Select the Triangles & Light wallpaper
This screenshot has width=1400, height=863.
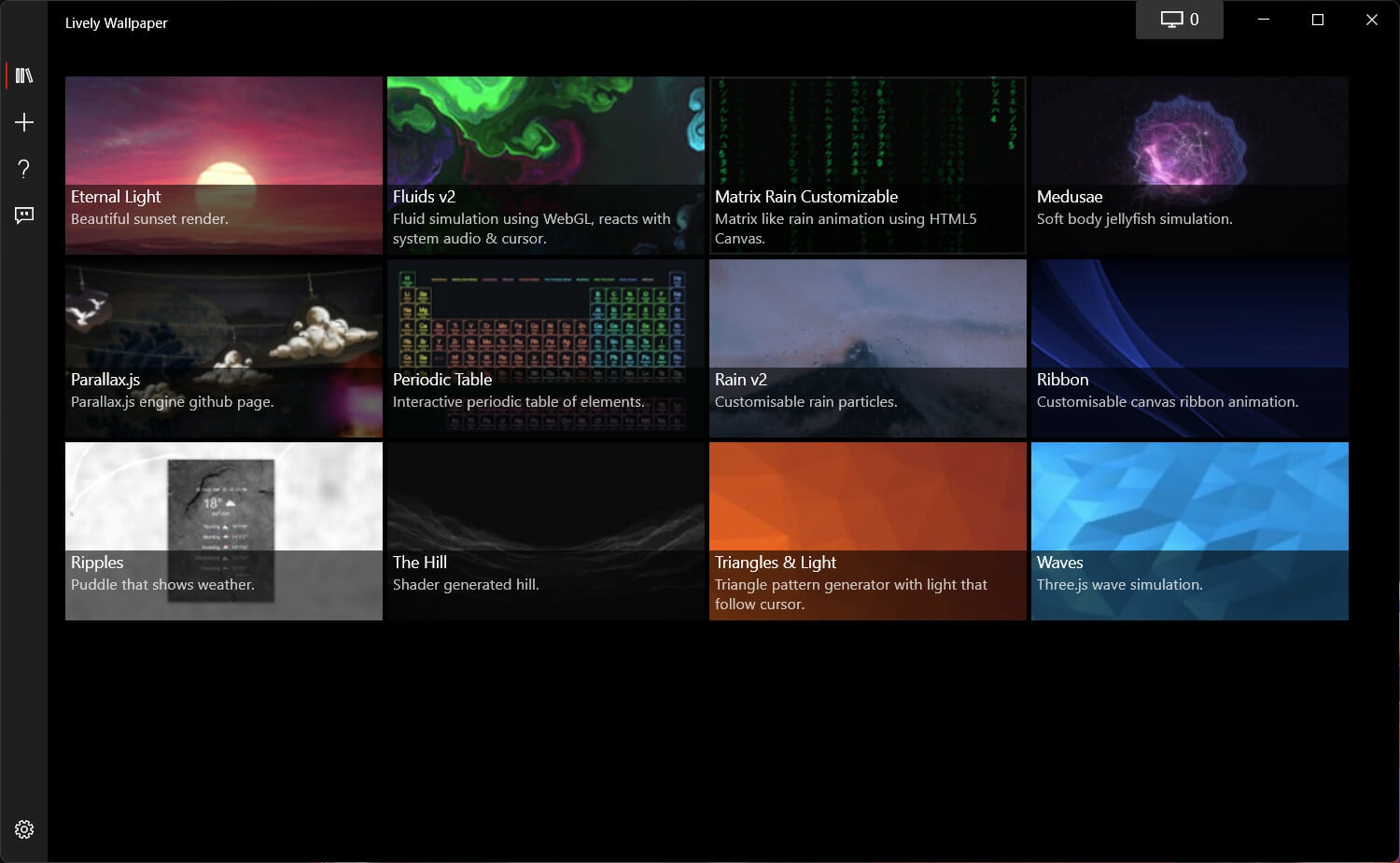pos(868,531)
